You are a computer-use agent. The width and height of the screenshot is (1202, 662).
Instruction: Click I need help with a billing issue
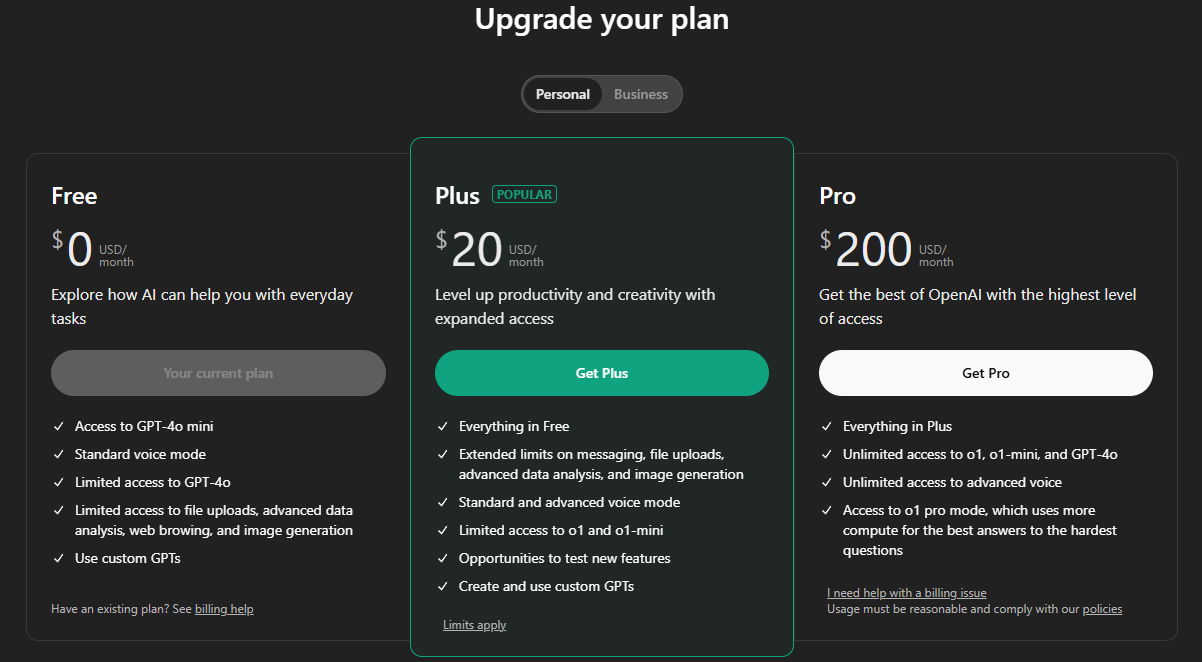pyautogui.click(x=907, y=593)
